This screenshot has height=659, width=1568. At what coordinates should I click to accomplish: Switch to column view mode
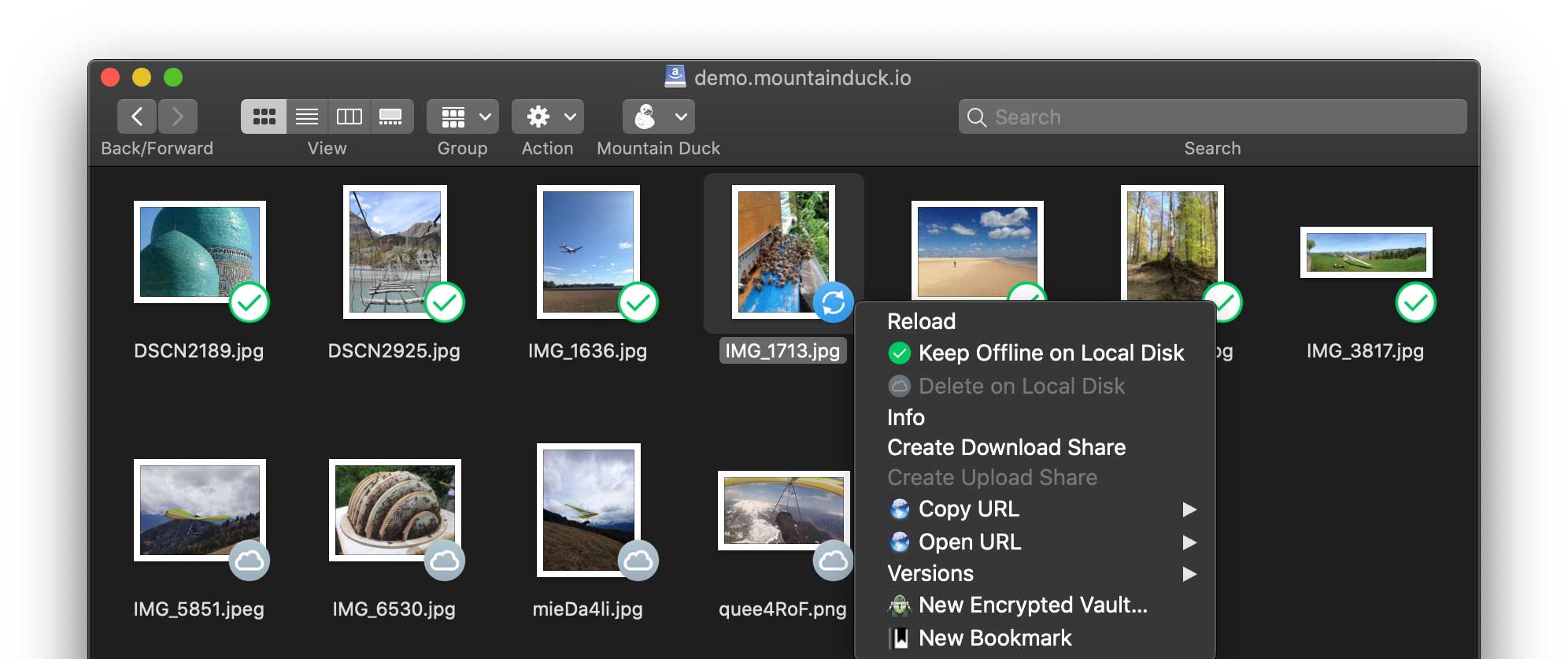pos(349,117)
